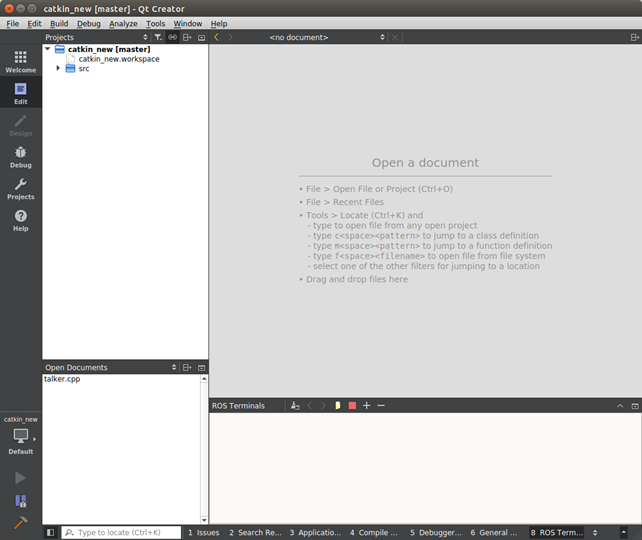Open the Analyze menu
This screenshot has height=540, width=642.
(x=123, y=23)
